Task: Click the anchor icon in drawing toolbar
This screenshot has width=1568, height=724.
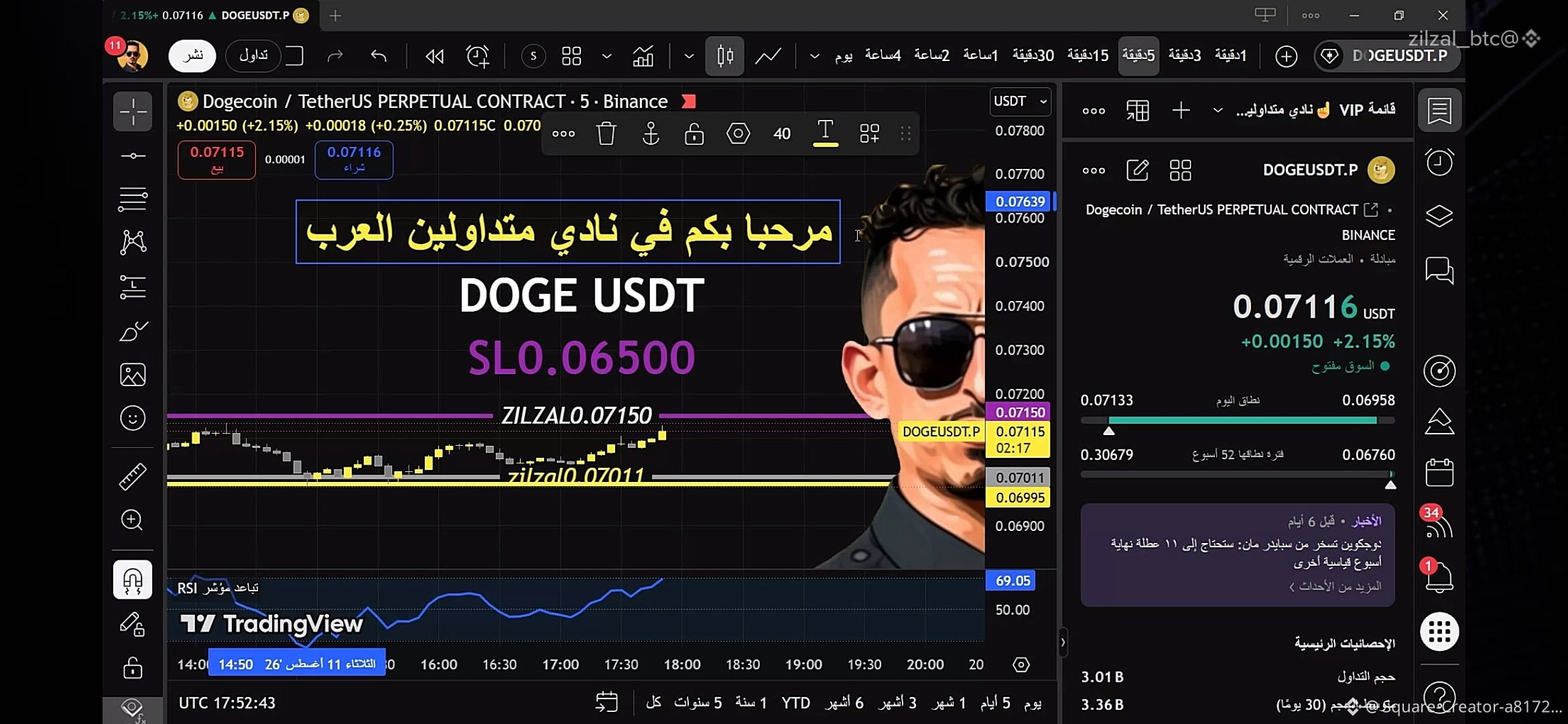Action: [x=651, y=133]
